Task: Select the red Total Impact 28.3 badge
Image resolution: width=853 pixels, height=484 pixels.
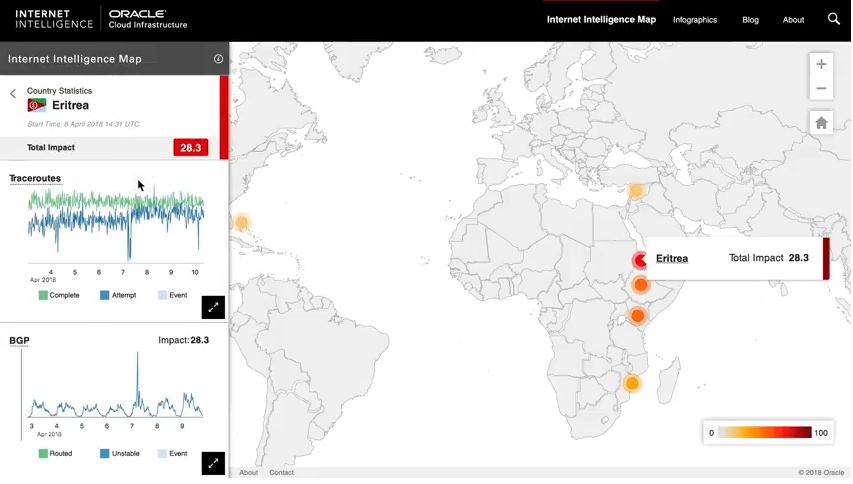Action: (x=190, y=147)
